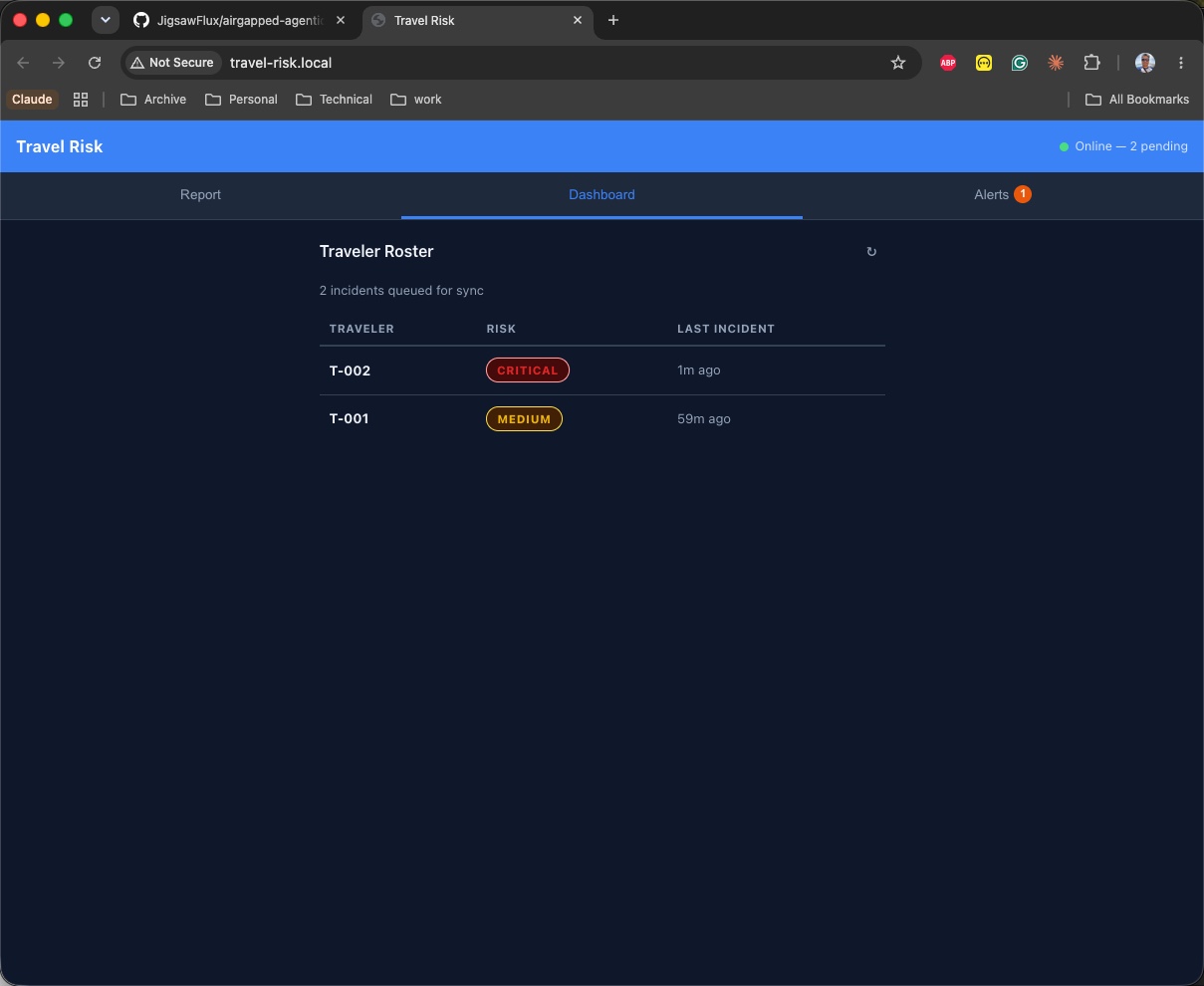This screenshot has width=1204, height=986.
Task: Click the LAST INCIDENT column header
Action: coord(726,329)
